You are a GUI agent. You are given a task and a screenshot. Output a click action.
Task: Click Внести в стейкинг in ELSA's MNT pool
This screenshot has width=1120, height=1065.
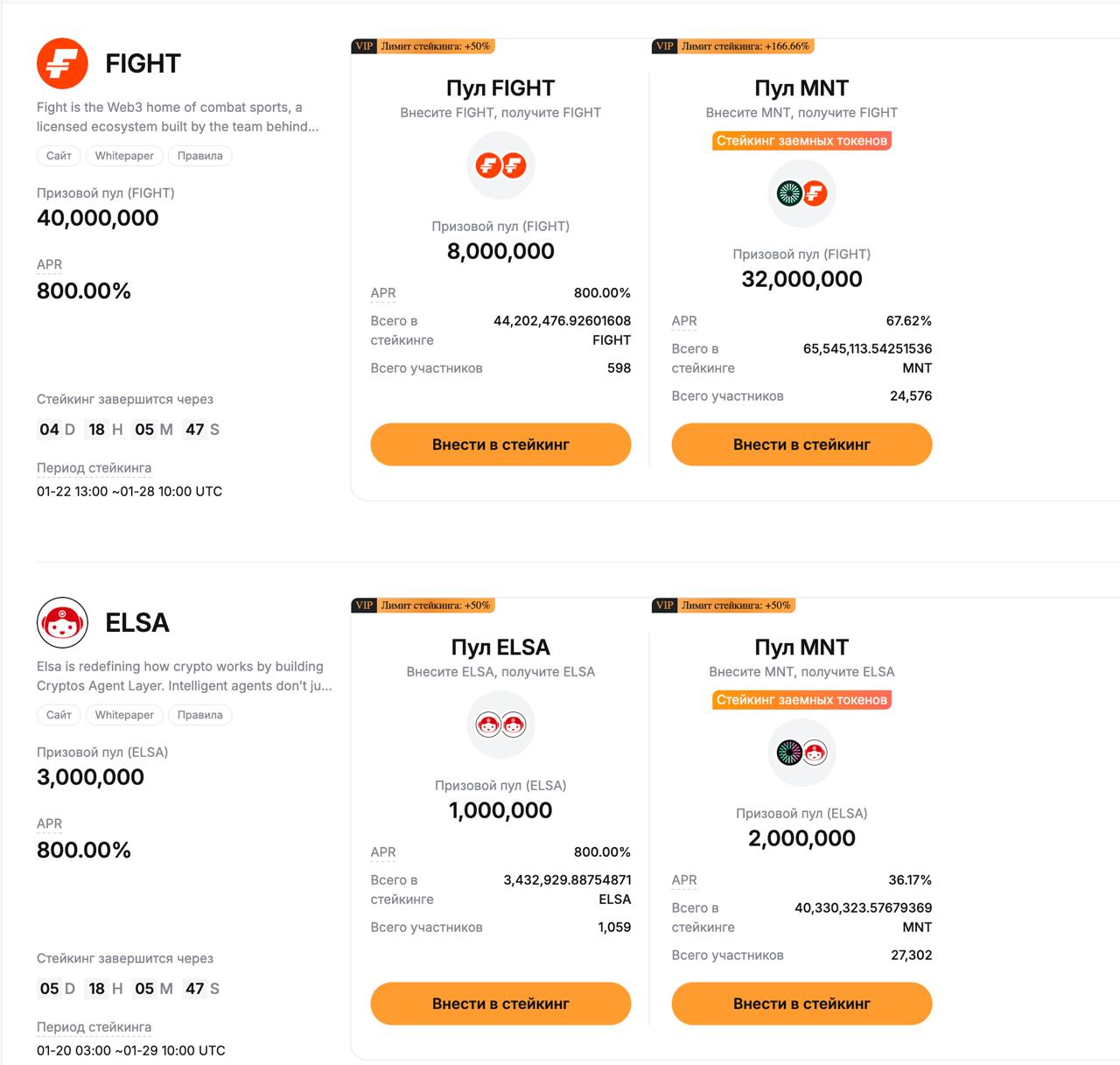pos(801,1004)
